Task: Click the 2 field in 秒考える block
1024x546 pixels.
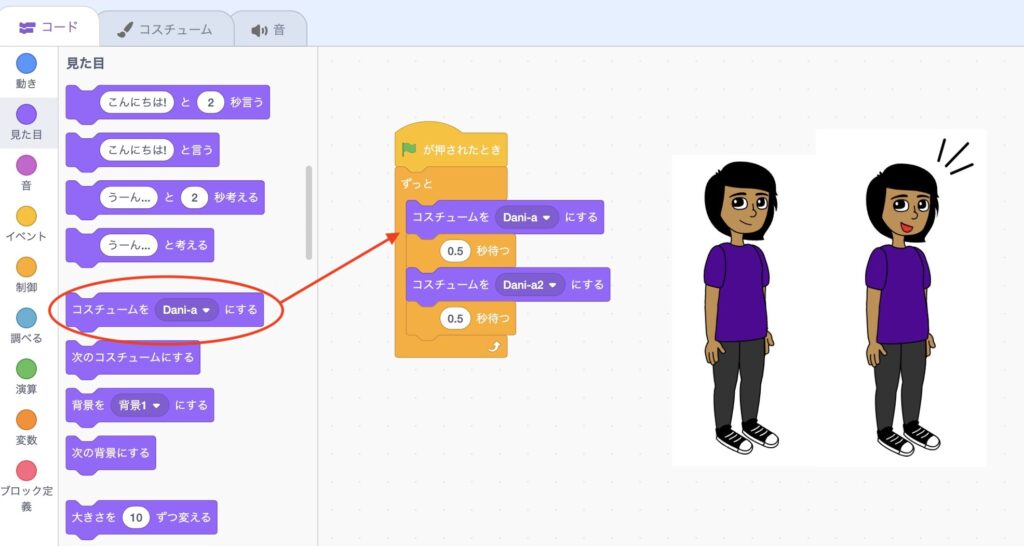Action: [x=194, y=197]
